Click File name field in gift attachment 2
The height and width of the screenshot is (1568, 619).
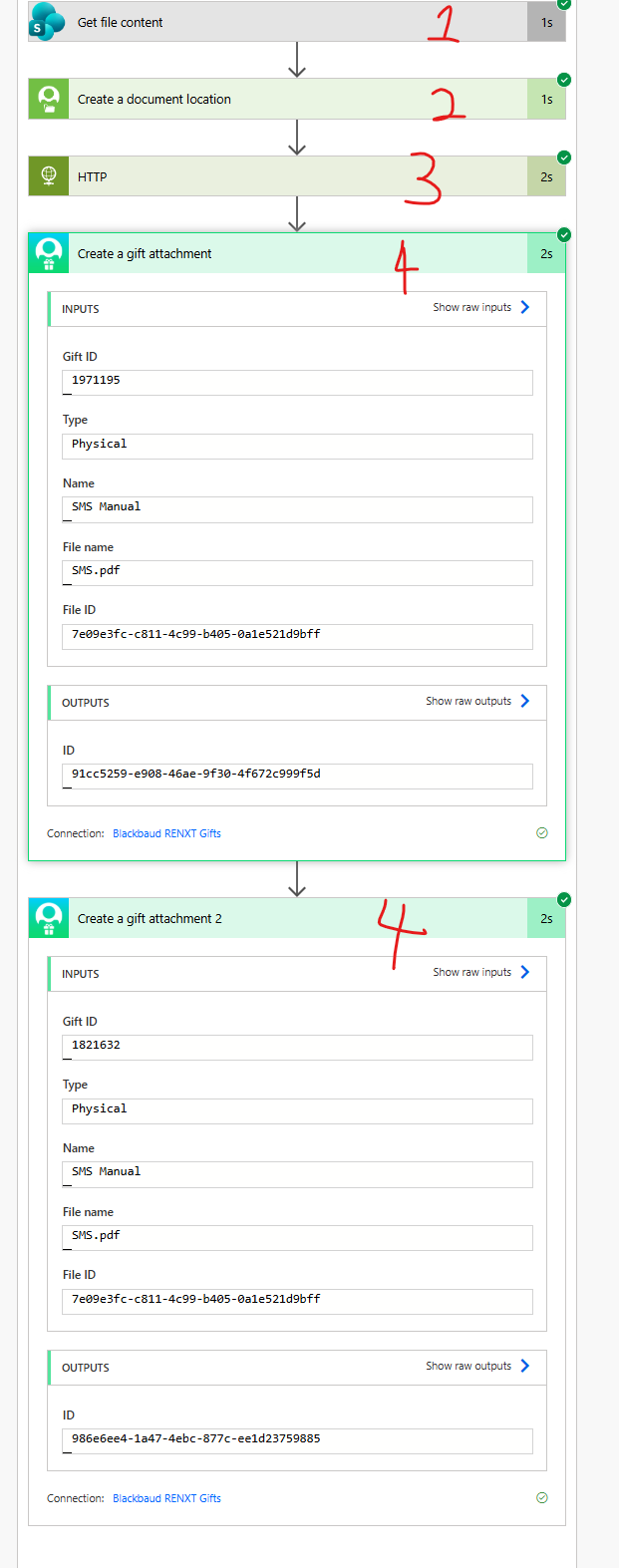pyautogui.click(x=297, y=1237)
